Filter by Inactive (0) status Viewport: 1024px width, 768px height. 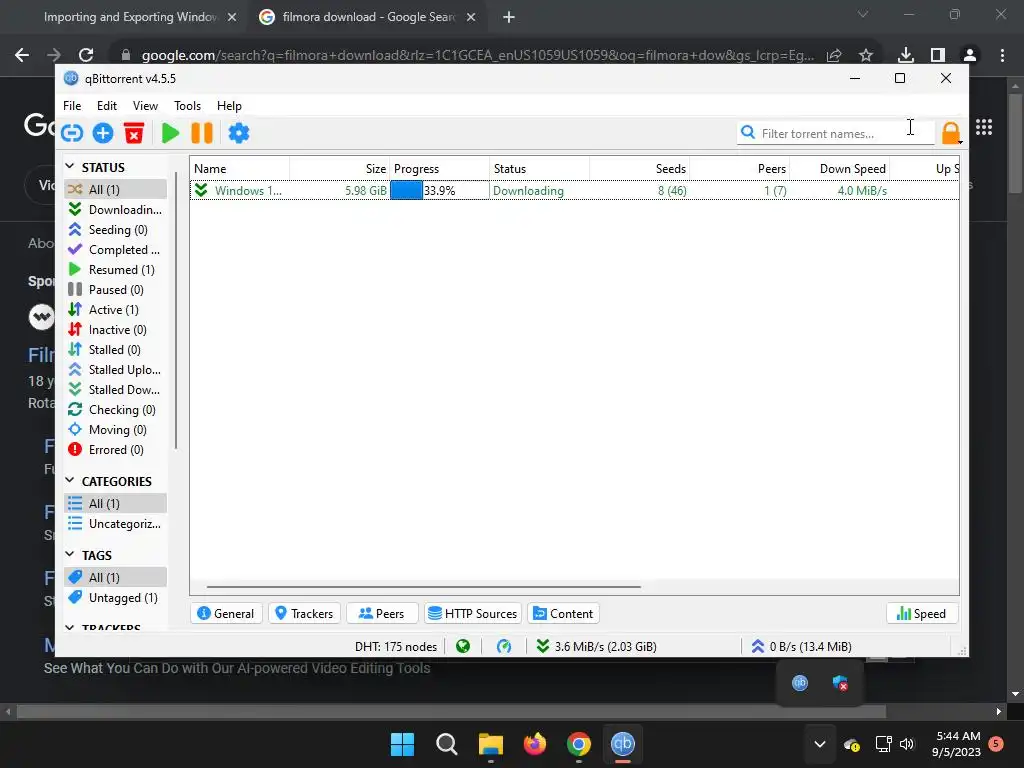[116, 330]
